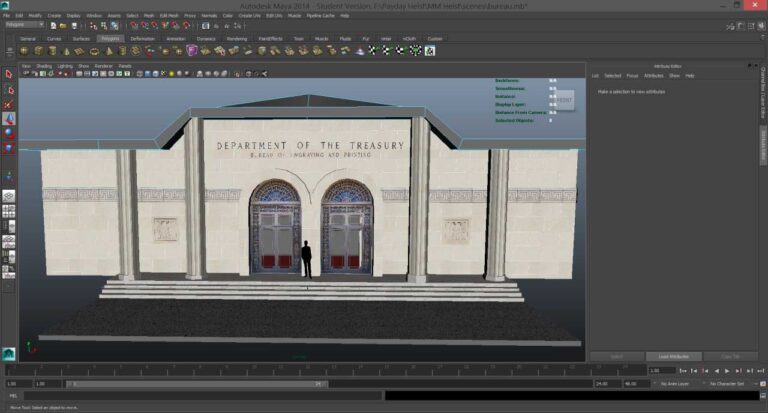768x413 pixels.
Task: Open the viewport Show menu
Action: [x=84, y=66]
